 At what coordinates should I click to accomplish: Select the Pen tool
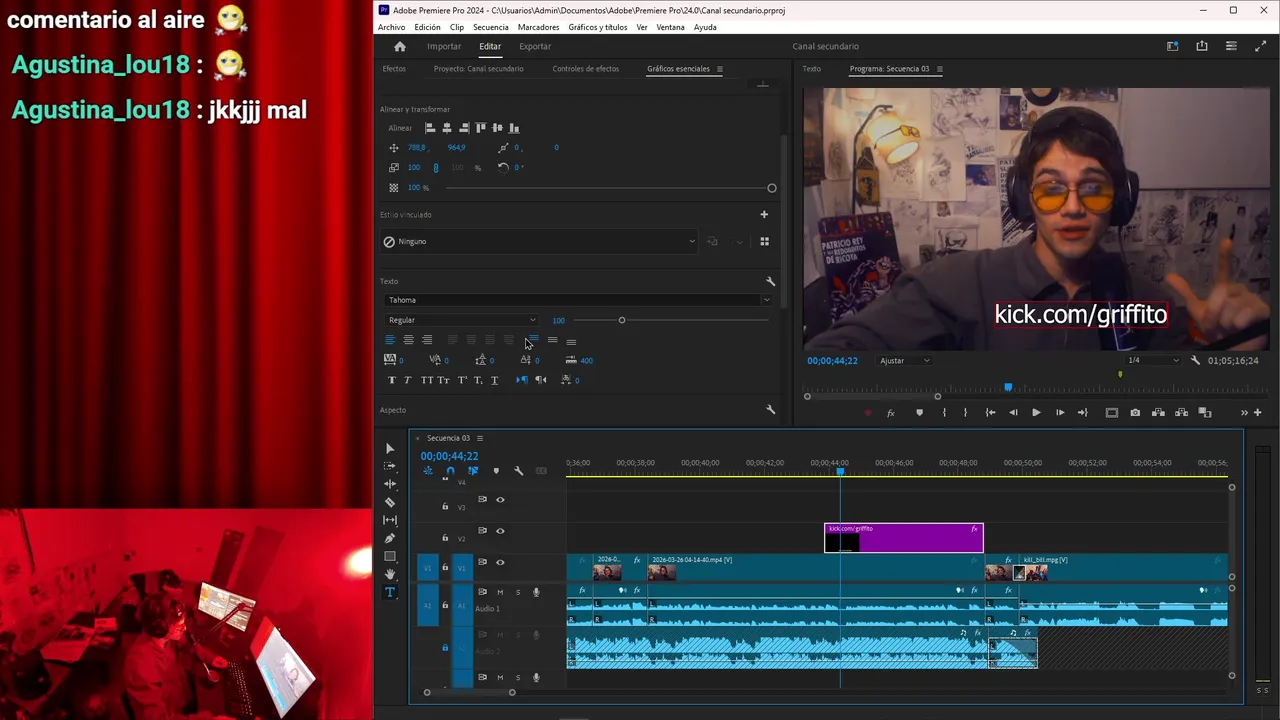tap(390, 538)
